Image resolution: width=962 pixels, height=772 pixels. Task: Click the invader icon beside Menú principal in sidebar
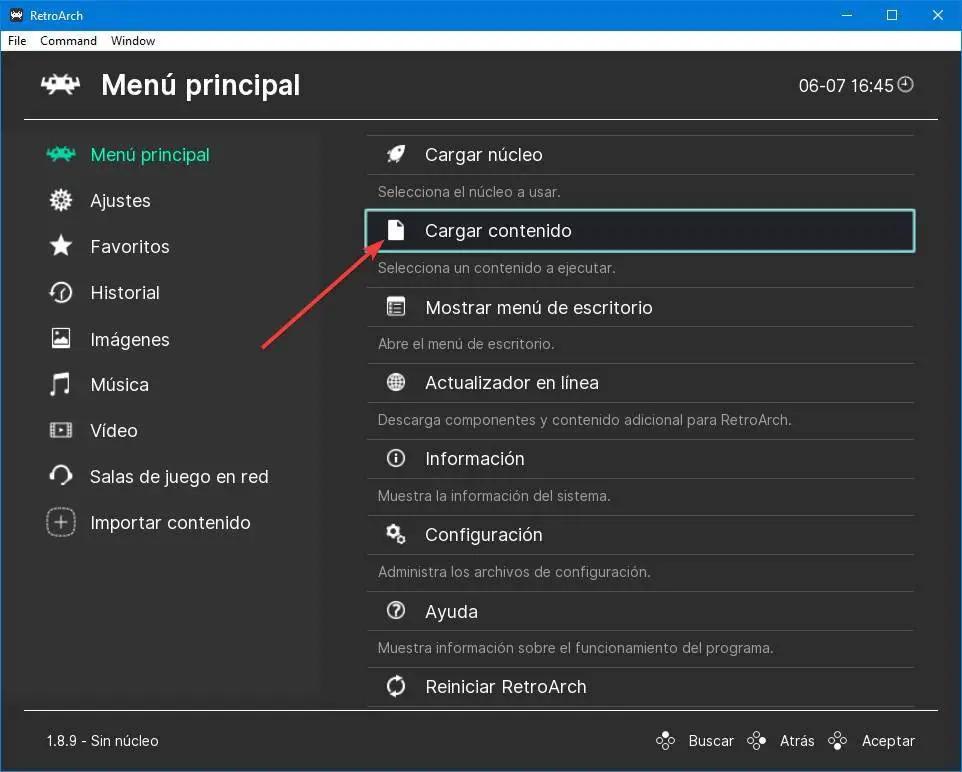tap(61, 154)
